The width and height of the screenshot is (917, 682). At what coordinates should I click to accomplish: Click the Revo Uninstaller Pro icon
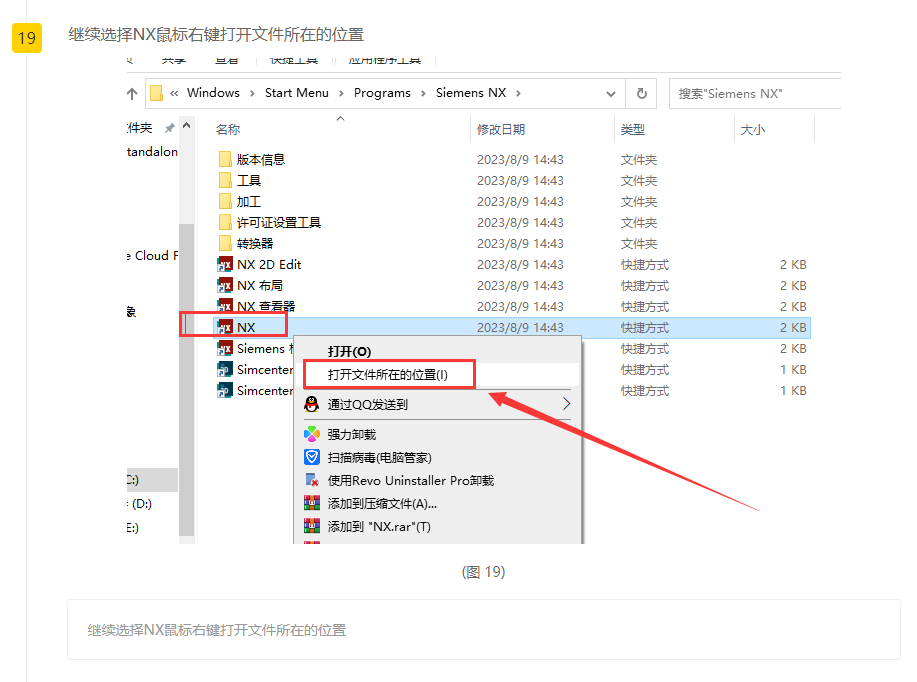click(312, 480)
